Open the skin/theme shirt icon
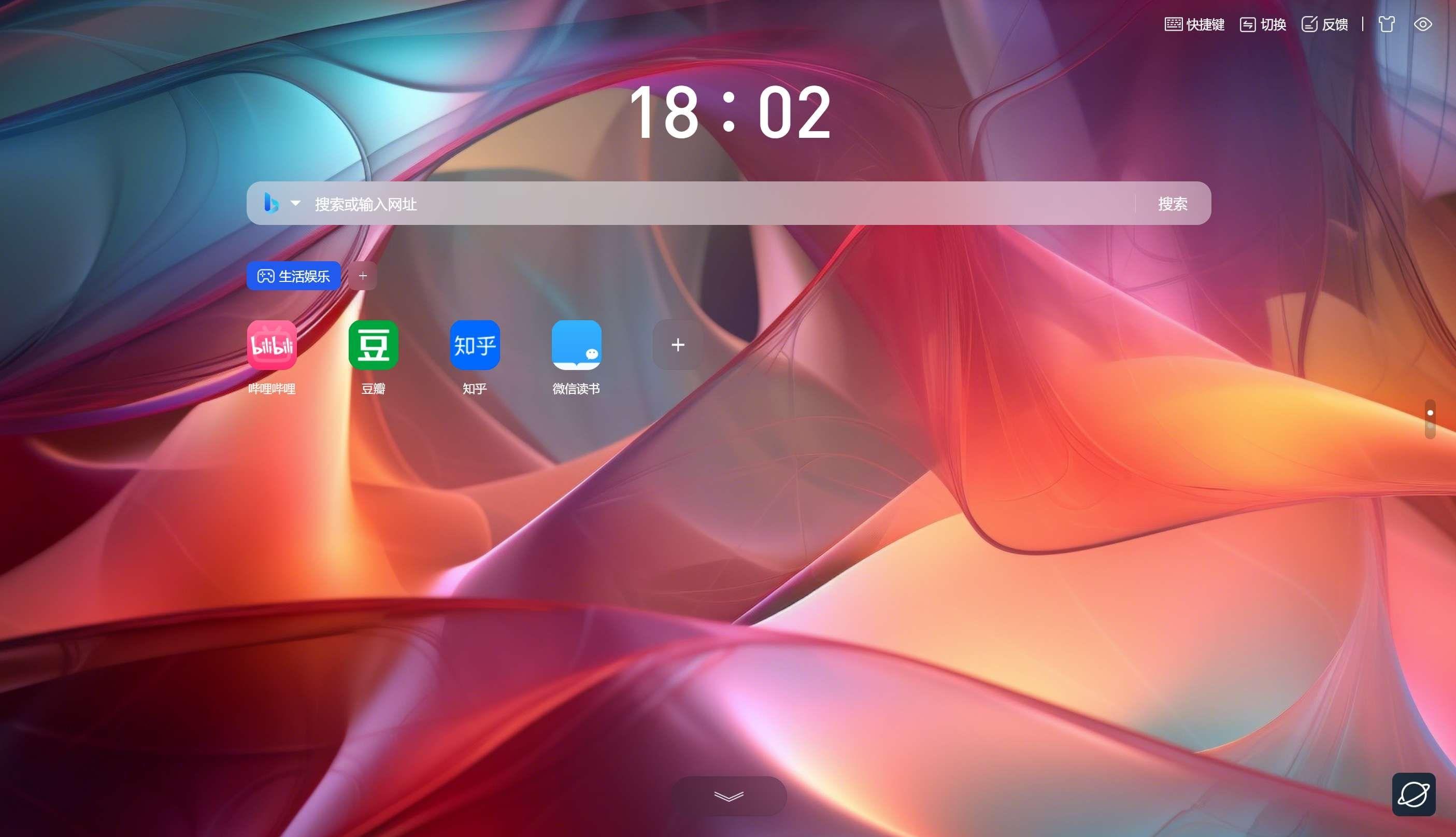The width and height of the screenshot is (1456, 837). click(x=1387, y=24)
